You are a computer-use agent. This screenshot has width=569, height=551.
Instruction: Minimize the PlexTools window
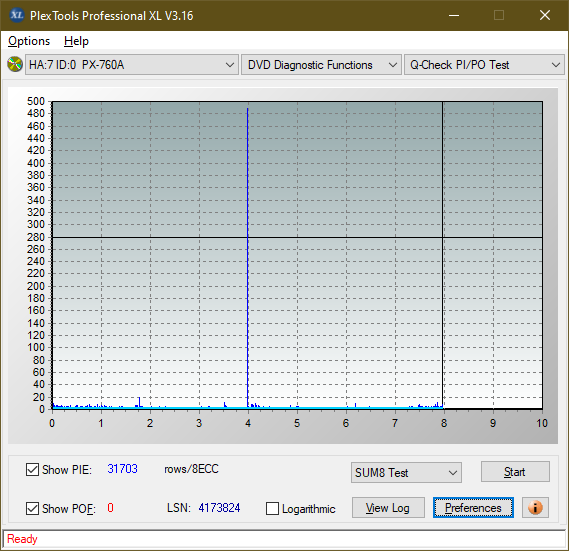tap(454, 15)
